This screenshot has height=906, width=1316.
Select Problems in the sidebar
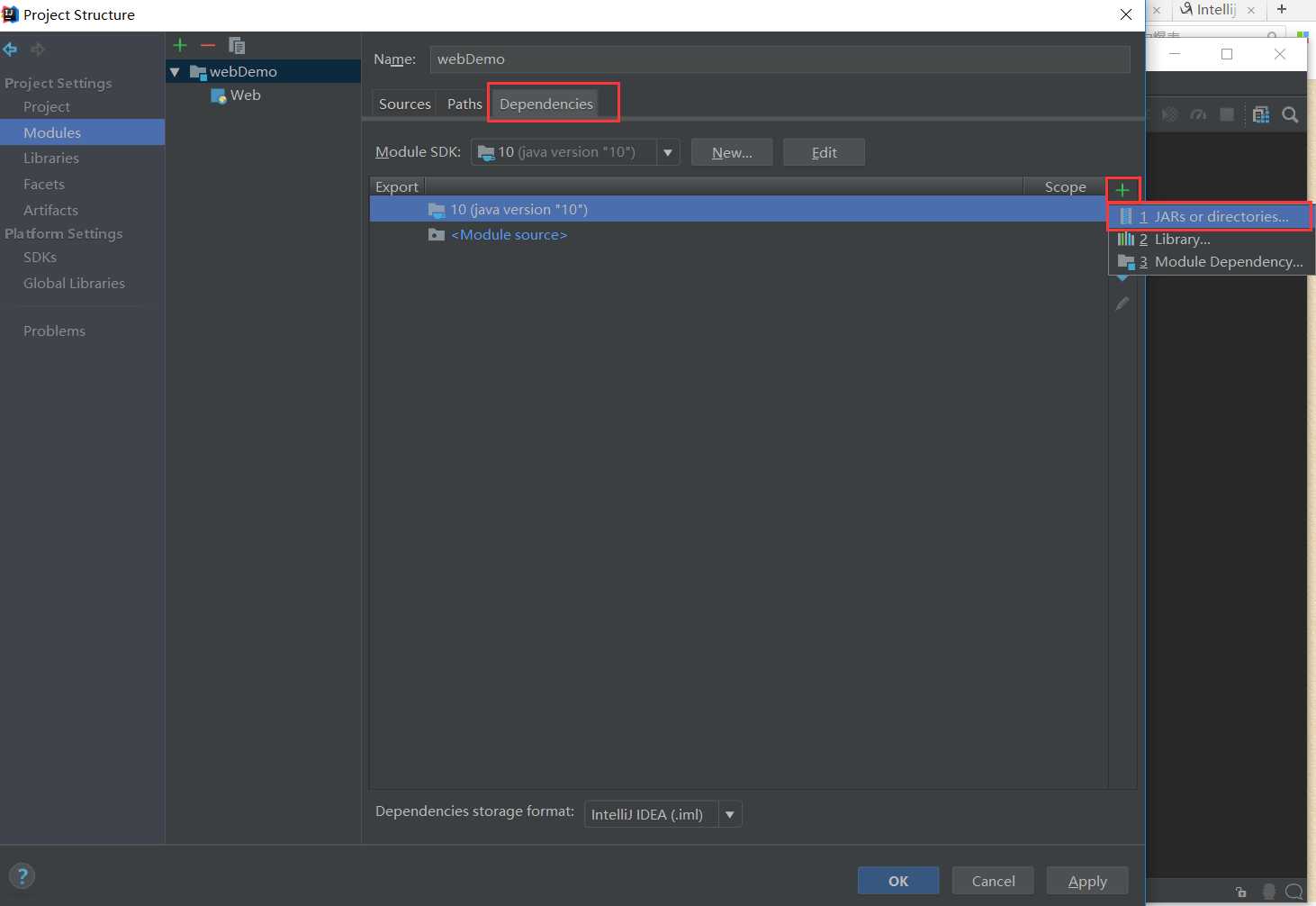[54, 331]
